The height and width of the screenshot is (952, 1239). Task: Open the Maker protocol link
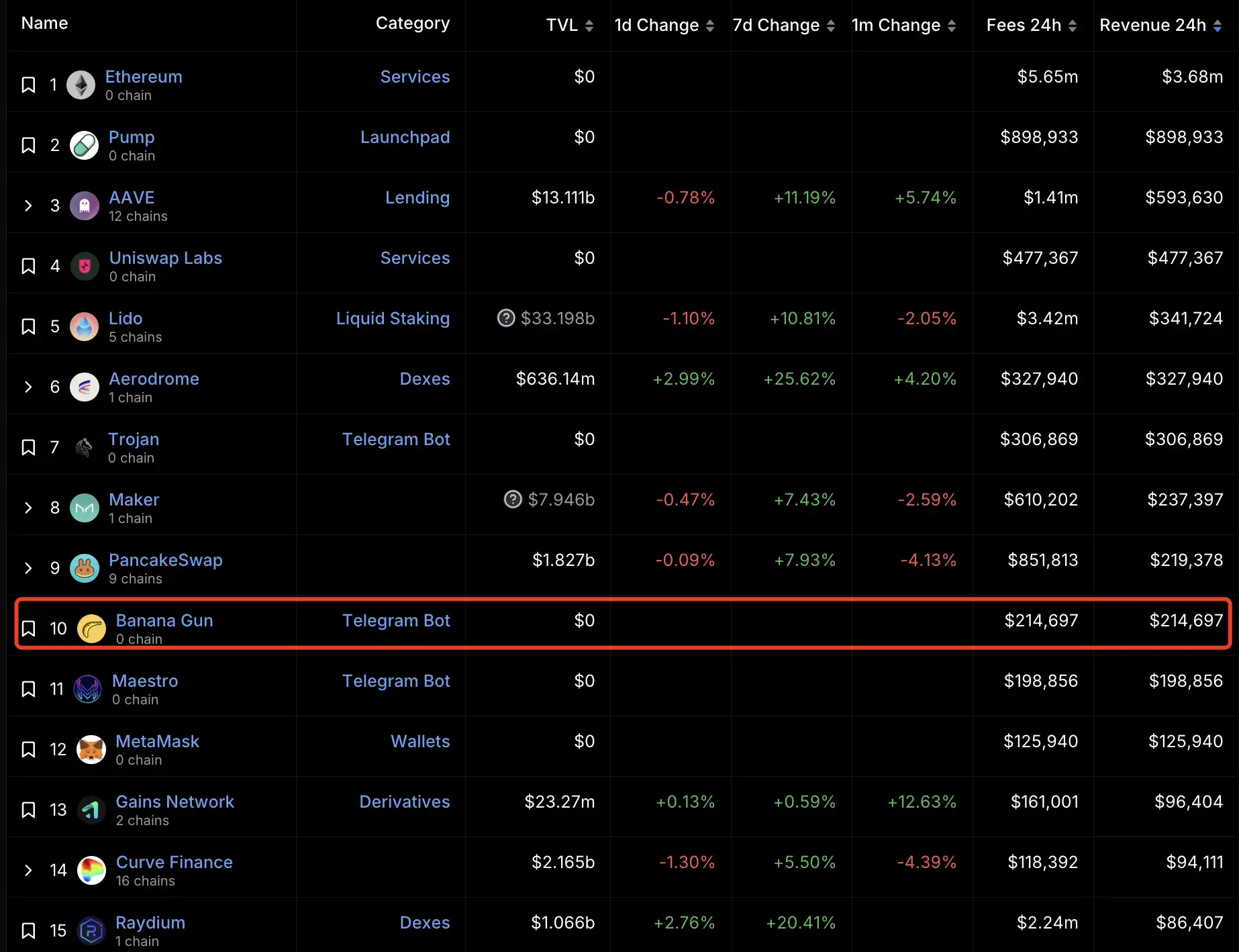click(x=134, y=499)
